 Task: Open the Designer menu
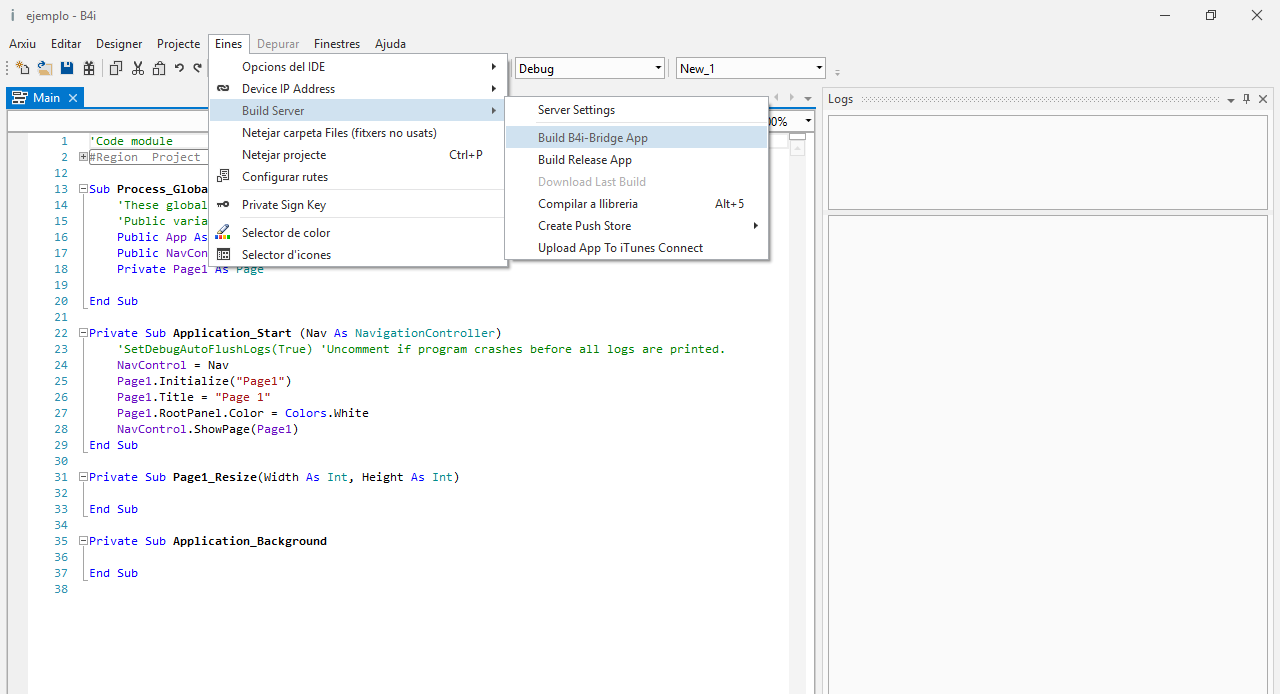119,44
